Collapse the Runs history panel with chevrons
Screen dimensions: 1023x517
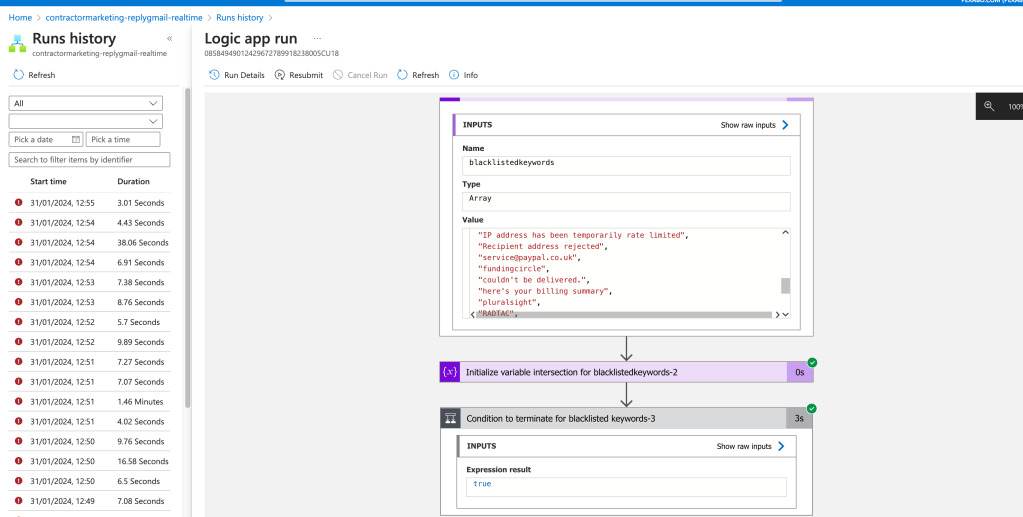[x=170, y=39]
